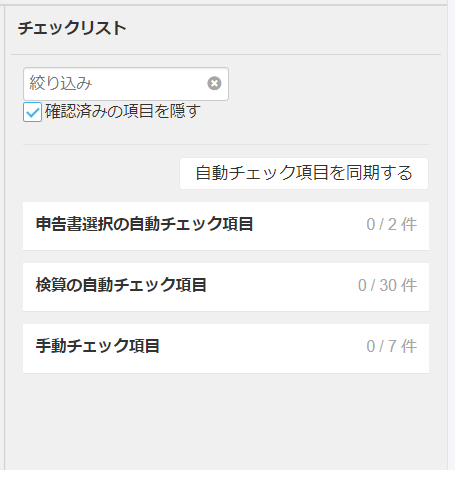460x502 pixels.
Task: Click the 0 / 30 件 count
Action: click(x=387, y=285)
